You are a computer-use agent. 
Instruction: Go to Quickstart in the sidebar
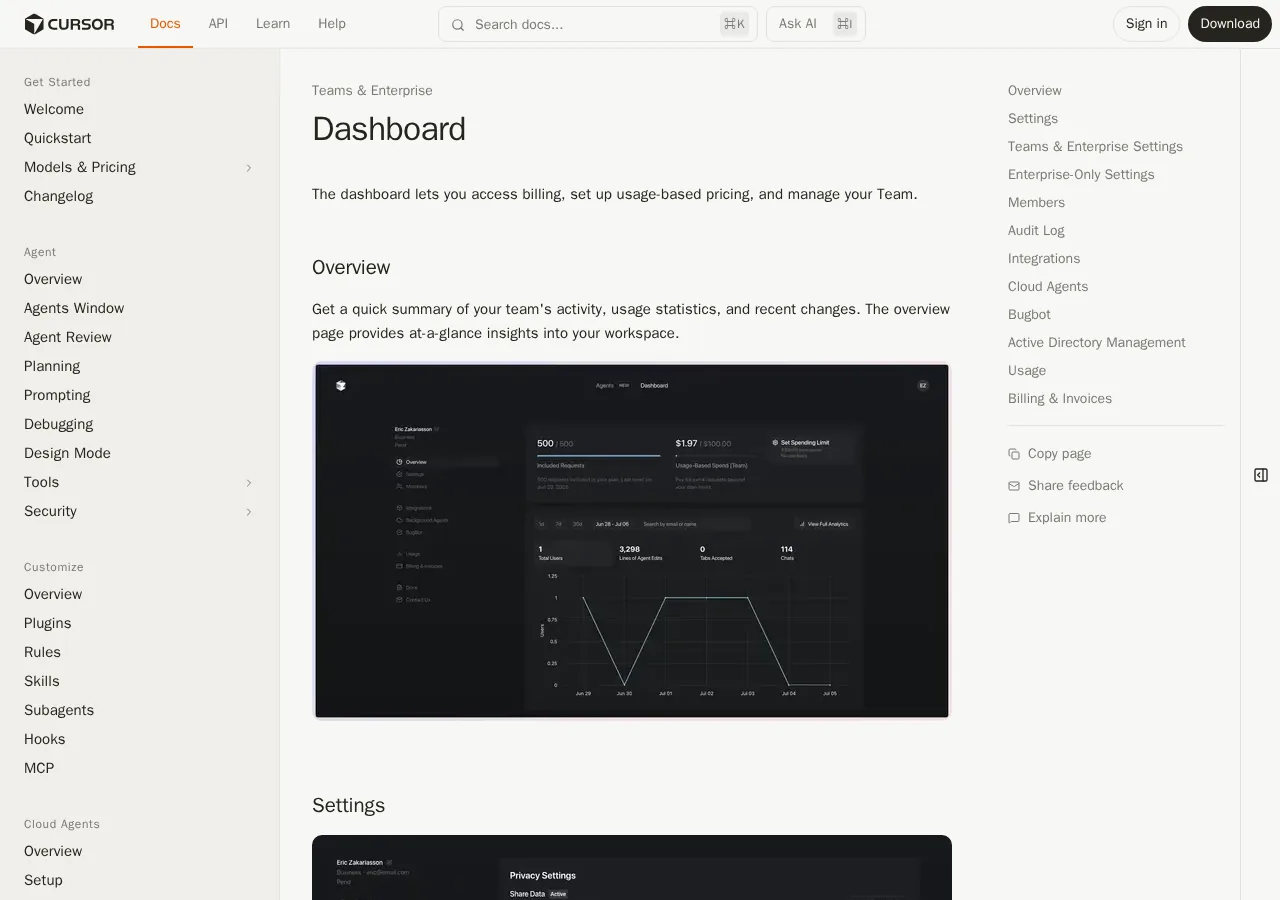(x=57, y=138)
